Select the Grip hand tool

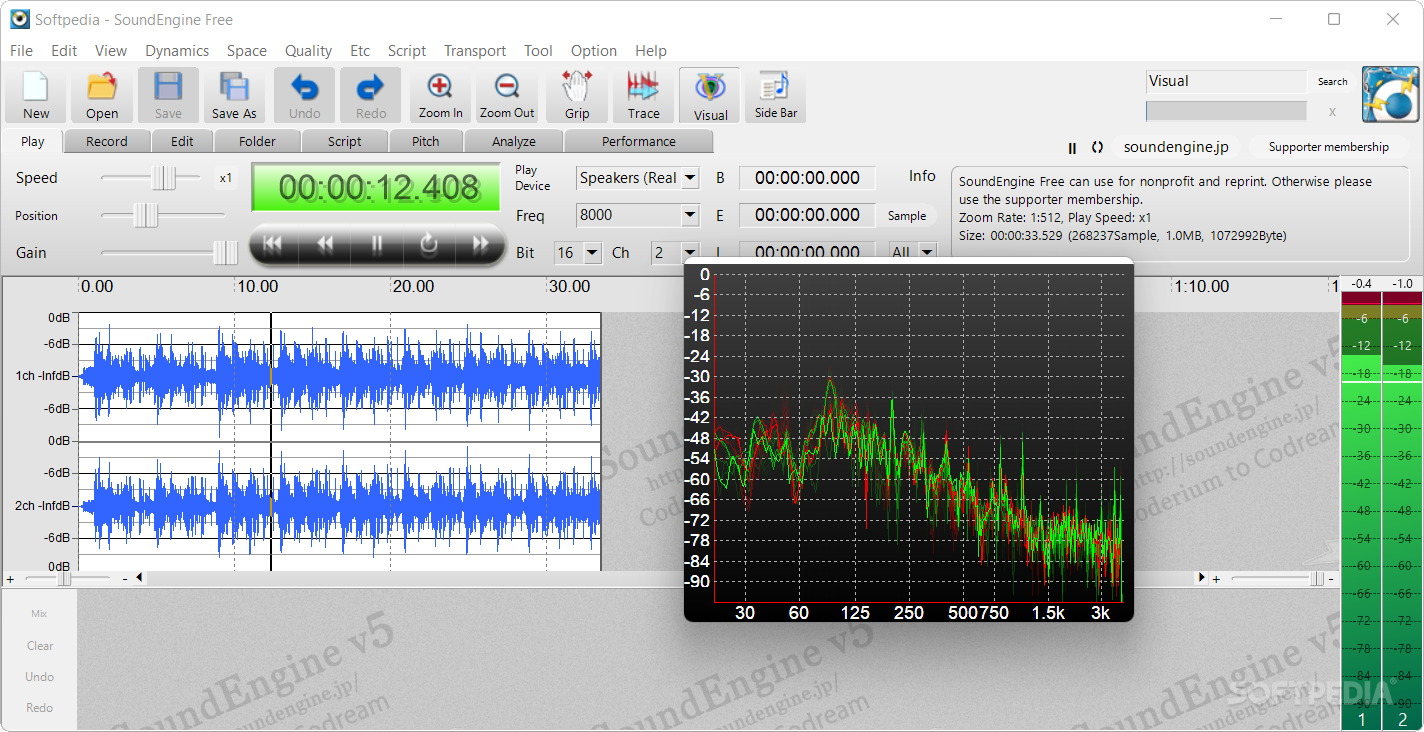(577, 96)
